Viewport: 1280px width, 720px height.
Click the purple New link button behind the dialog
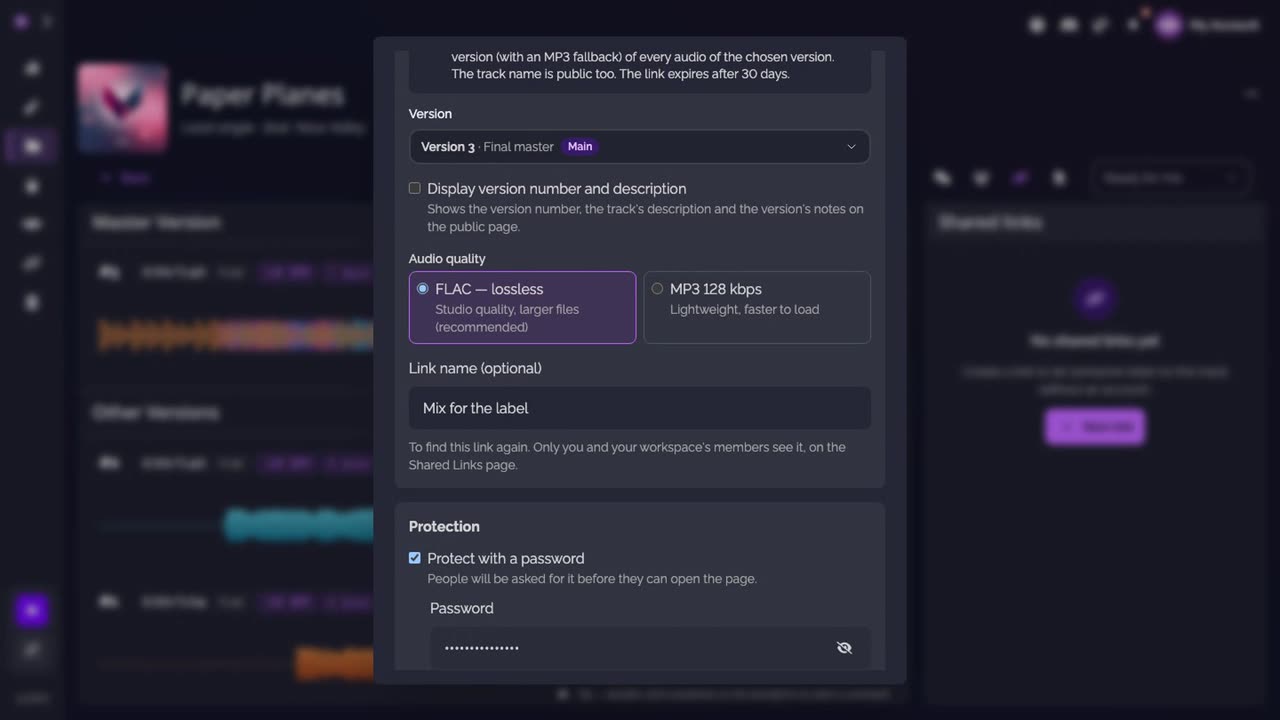coord(1095,427)
